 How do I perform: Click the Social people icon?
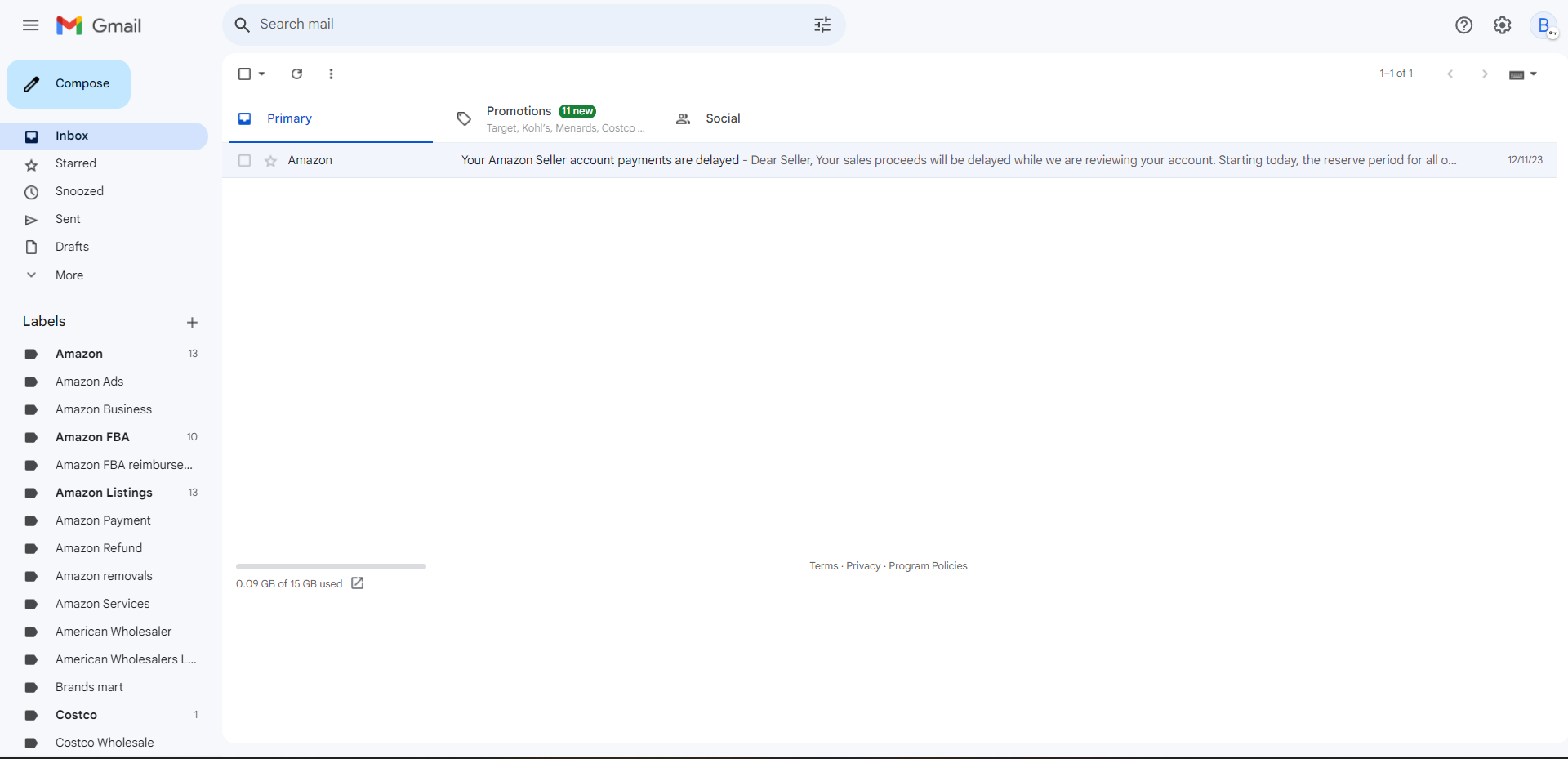[x=683, y=119]
